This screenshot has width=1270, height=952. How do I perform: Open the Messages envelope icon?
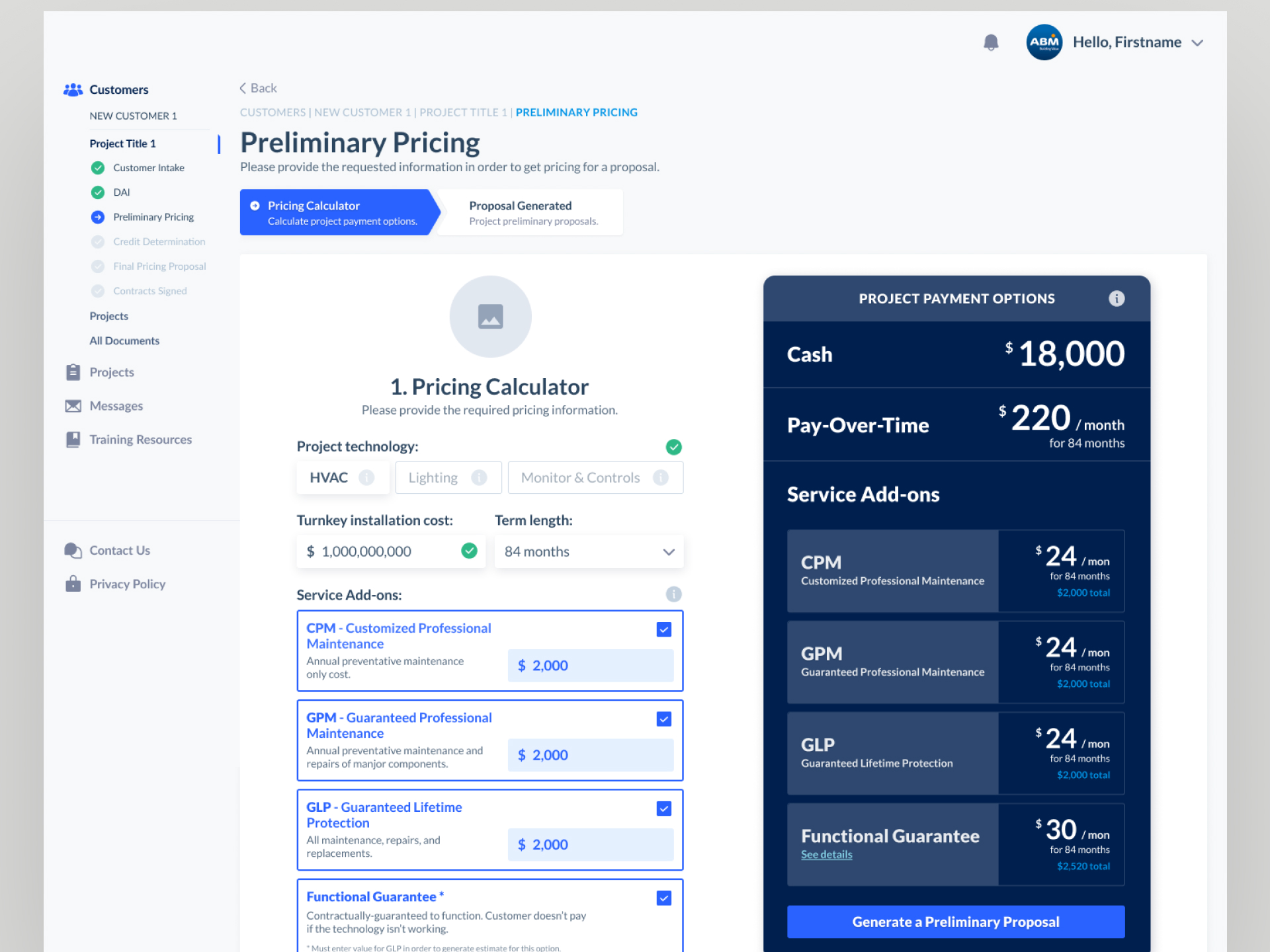click(x=73, y=406)
